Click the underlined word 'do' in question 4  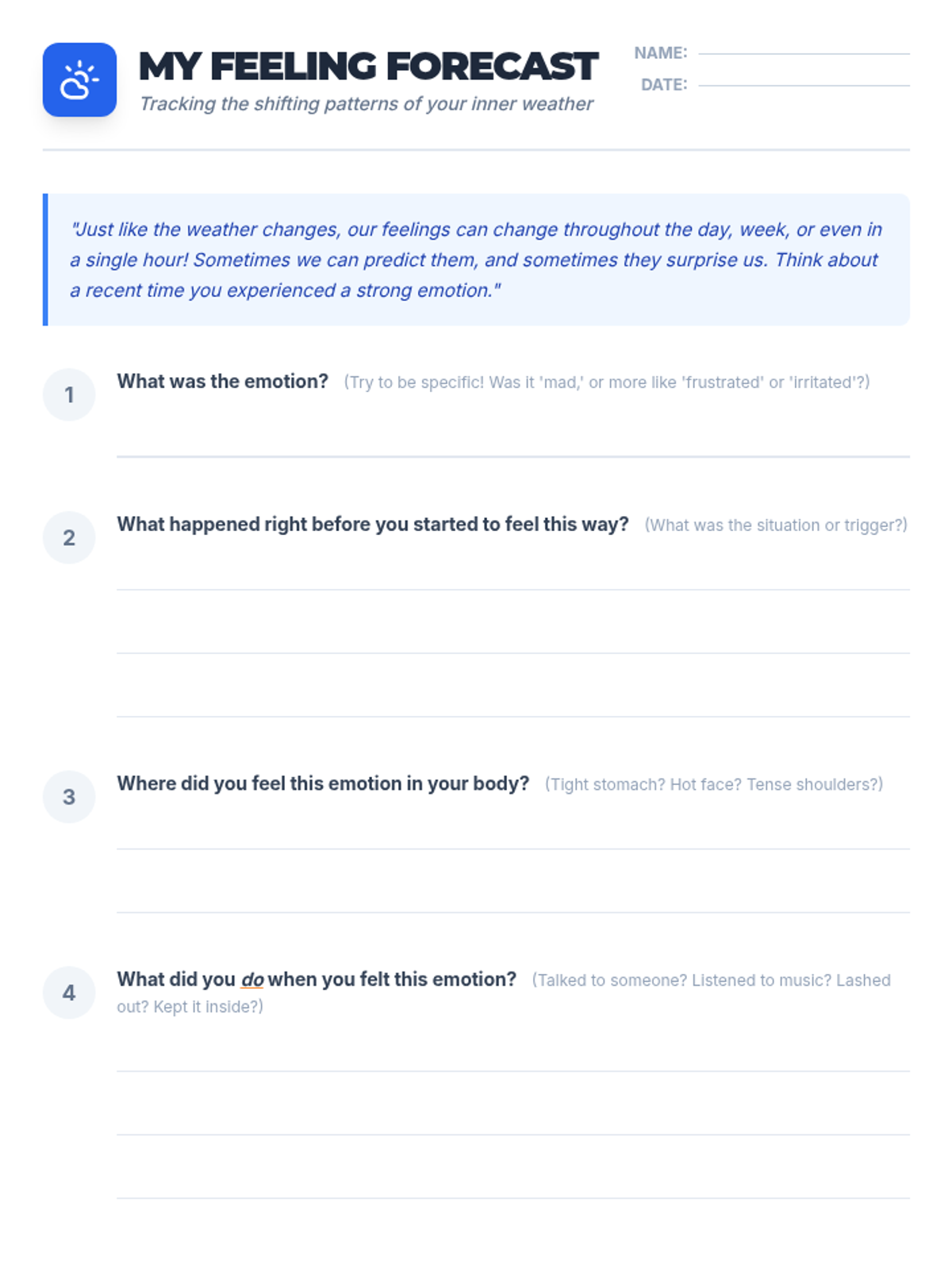point(252,979)
